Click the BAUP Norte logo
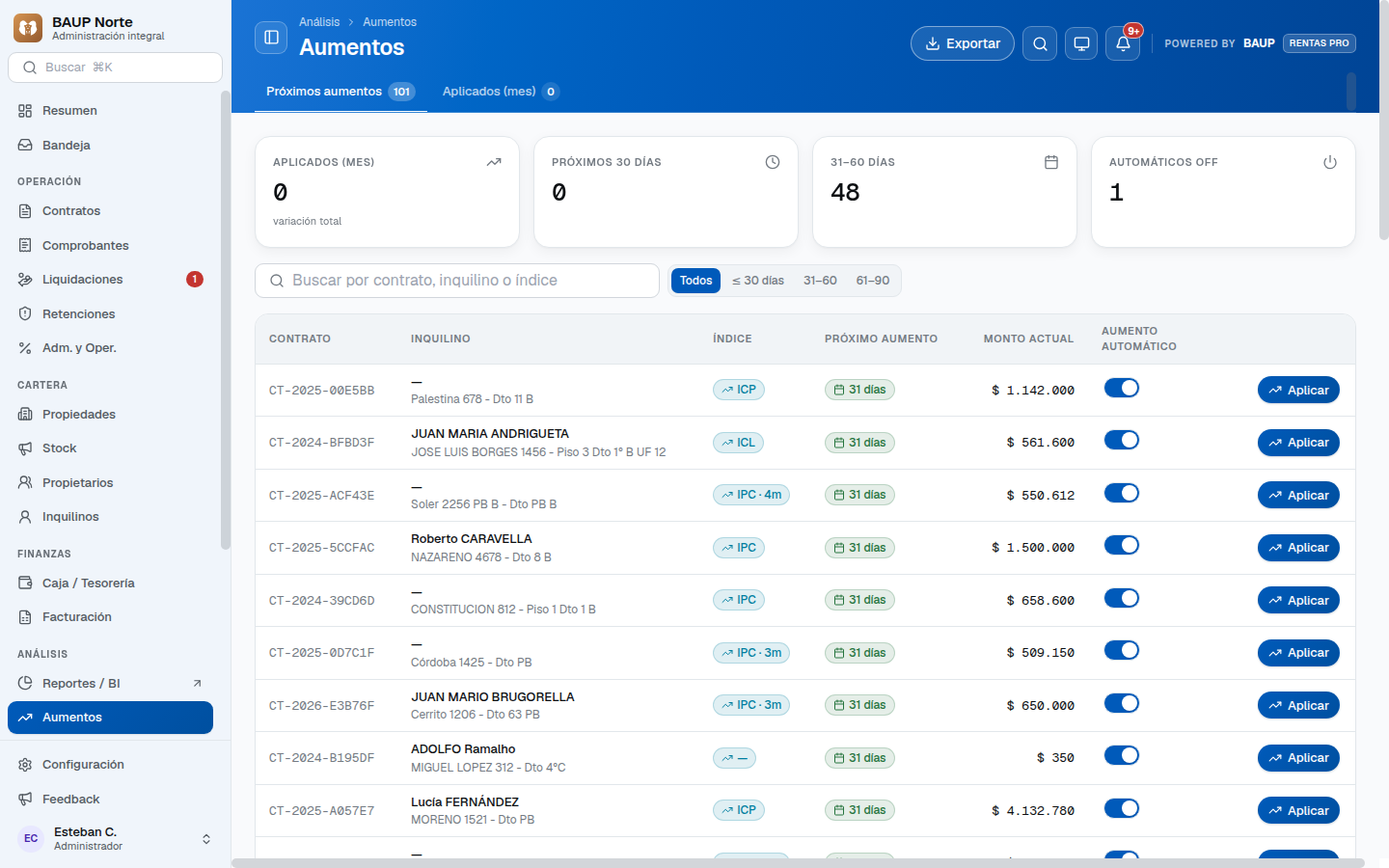The width and height of the screenshot is (1389, 868). pos(28,28)
